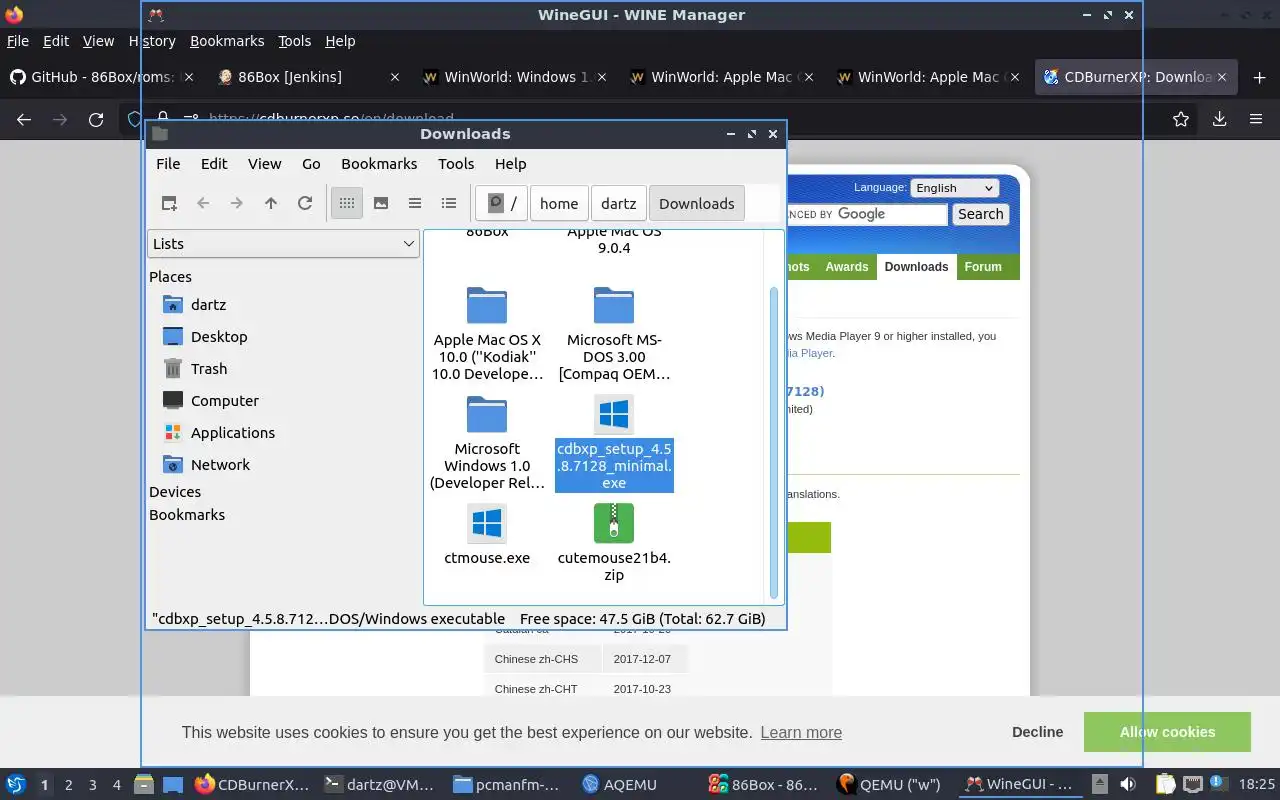Click Google search field on website
The height and width of the screenshot is (800, 1280).
point(866,214)
